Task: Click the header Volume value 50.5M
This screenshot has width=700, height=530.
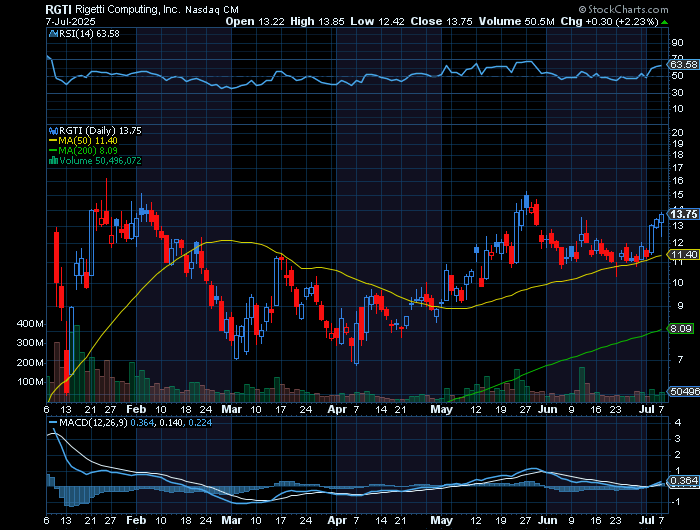Action: (x=540, y=21)
